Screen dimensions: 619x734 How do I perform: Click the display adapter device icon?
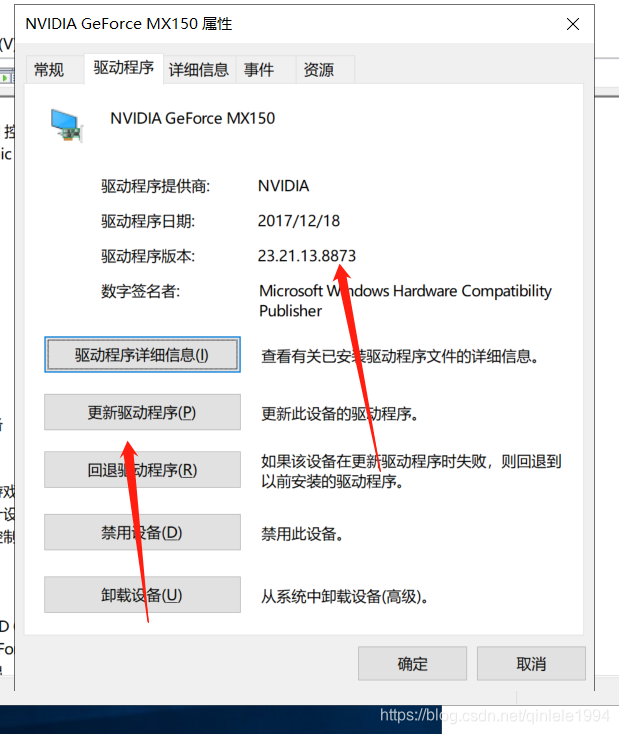(x=67, y=125)
